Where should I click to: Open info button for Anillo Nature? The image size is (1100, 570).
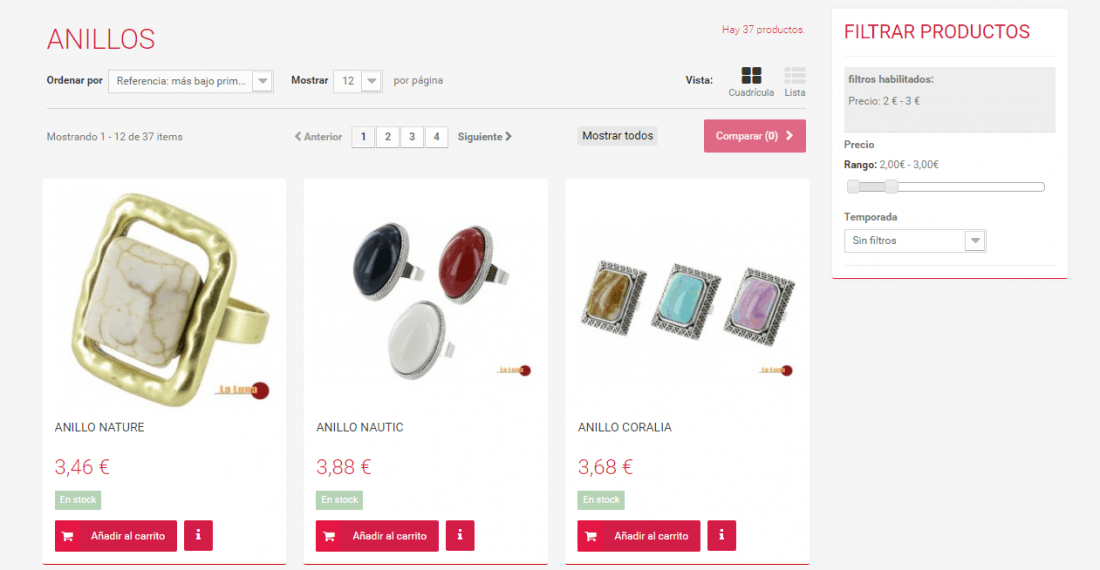point(199,536)
